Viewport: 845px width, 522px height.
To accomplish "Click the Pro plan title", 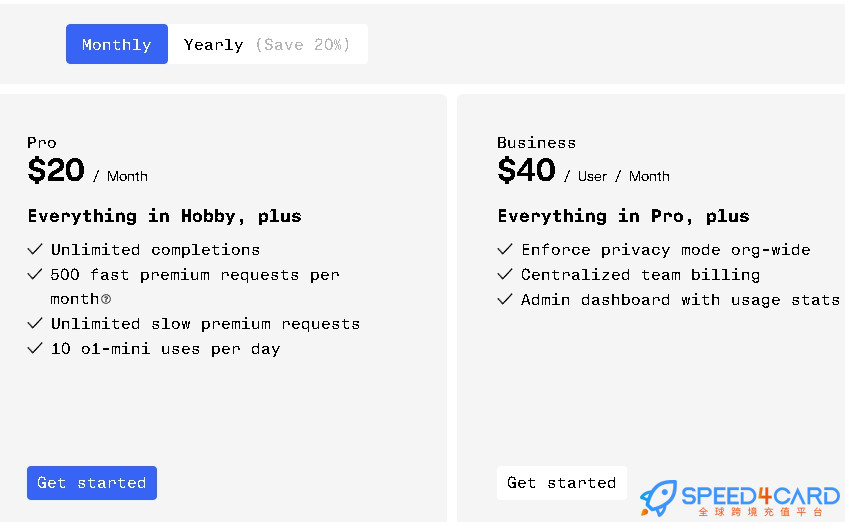I will (x=41, y=143).
